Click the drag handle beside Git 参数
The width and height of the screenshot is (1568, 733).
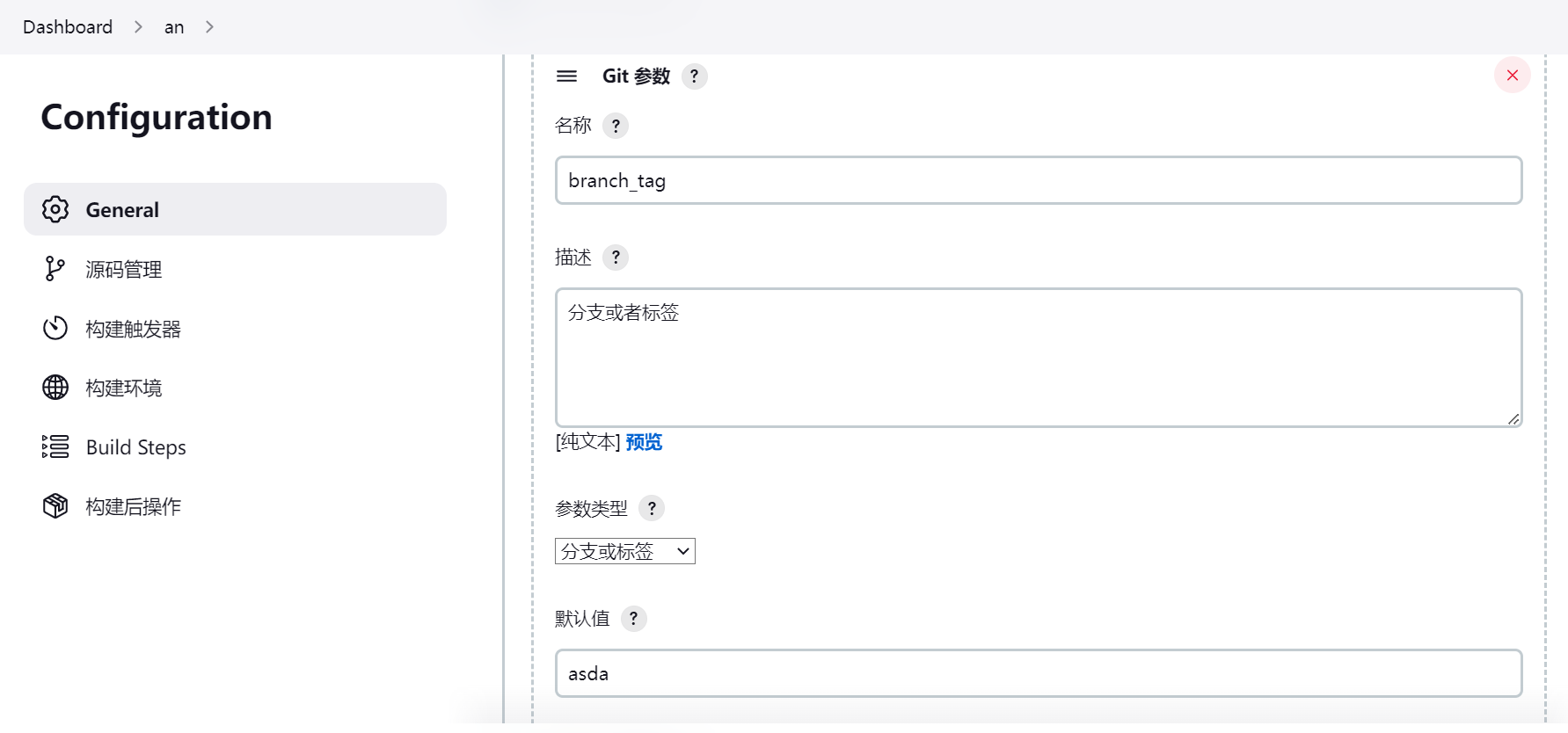[x=567, y=76]
